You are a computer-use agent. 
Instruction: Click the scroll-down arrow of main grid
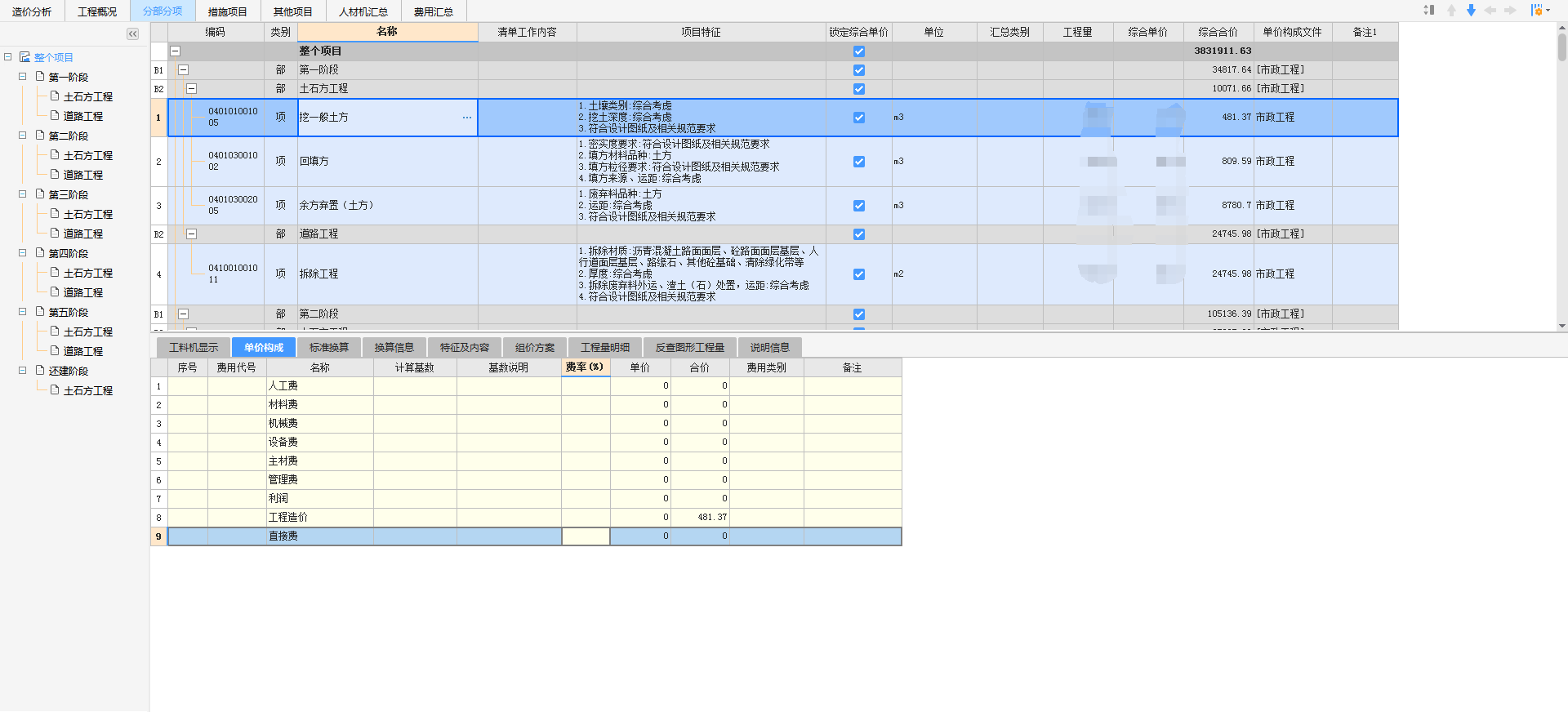pos(1561,326)
